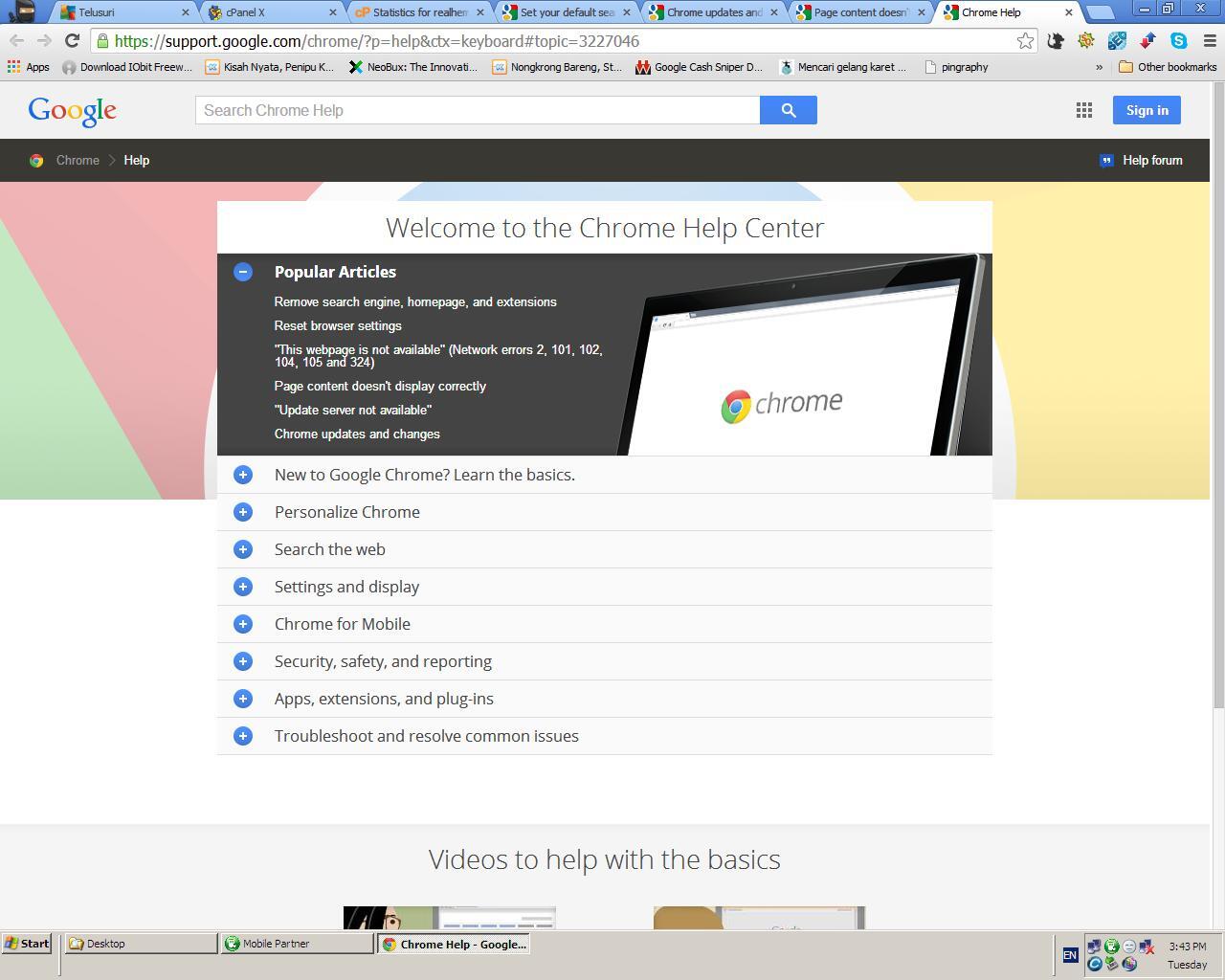Open a new tab
This screenshot has height=980, width=1225.
tap(1102, 12)
